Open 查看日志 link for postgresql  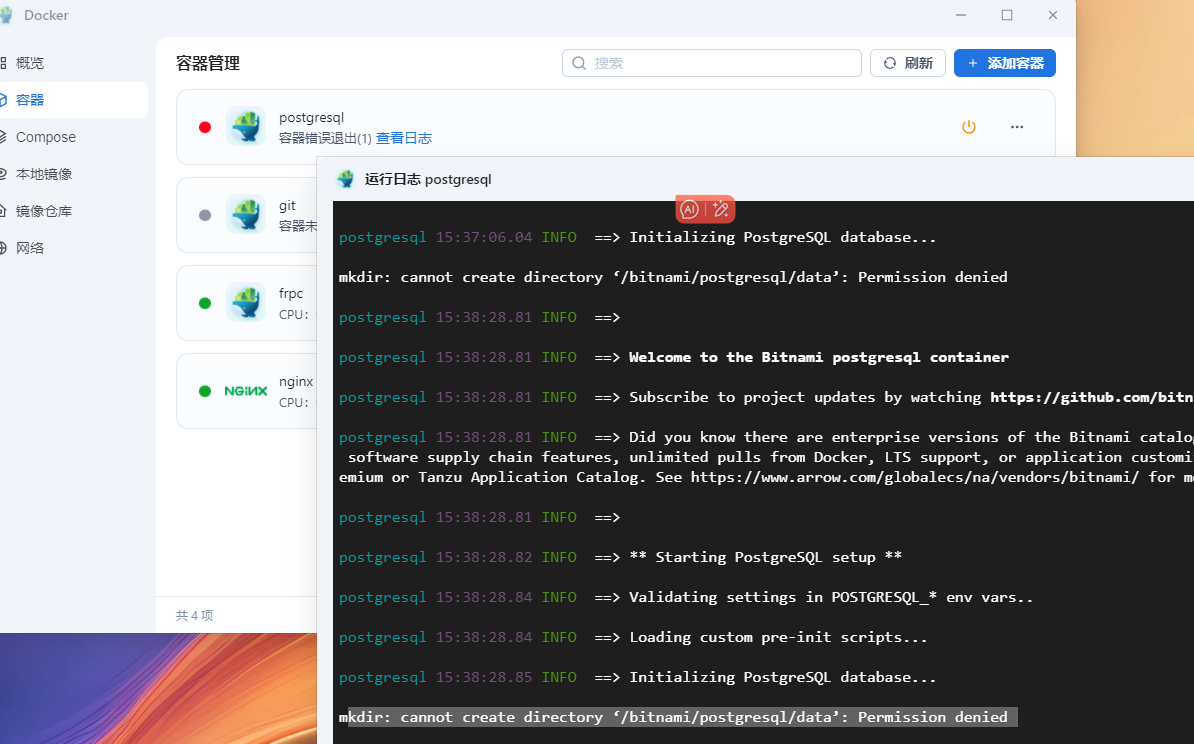(x=404, y=138)
